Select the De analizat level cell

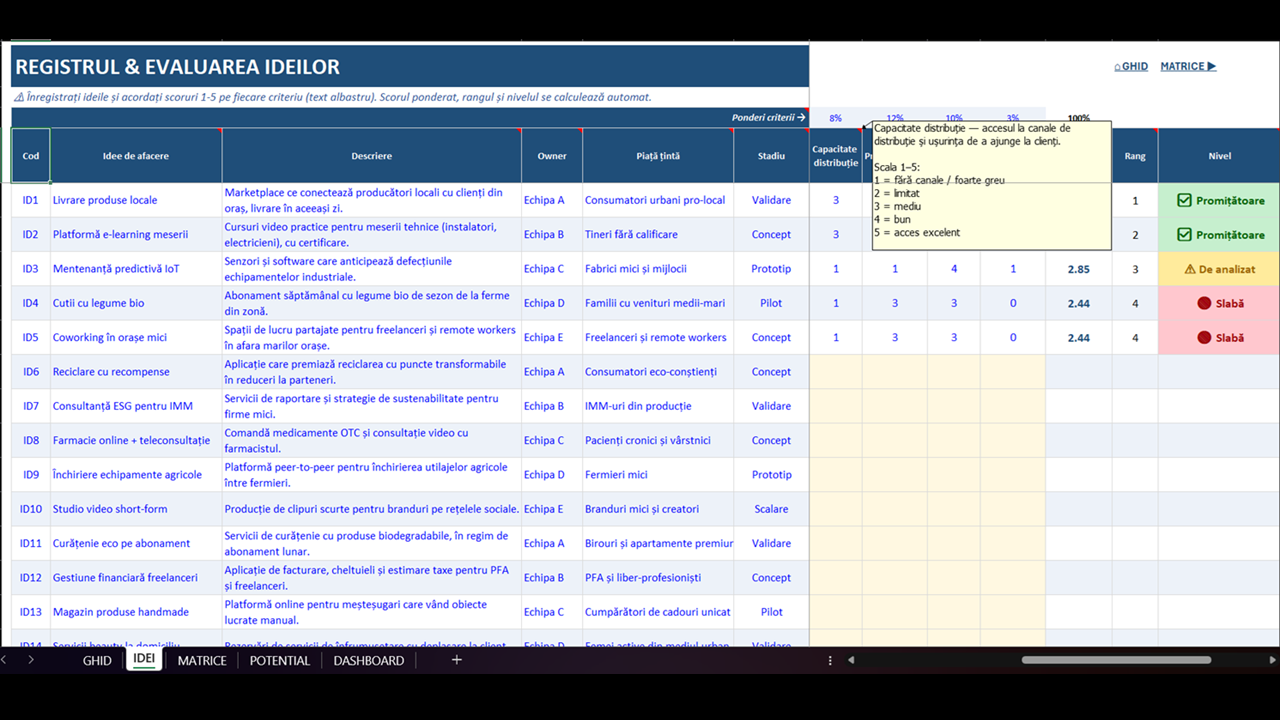coord(1219,269)
